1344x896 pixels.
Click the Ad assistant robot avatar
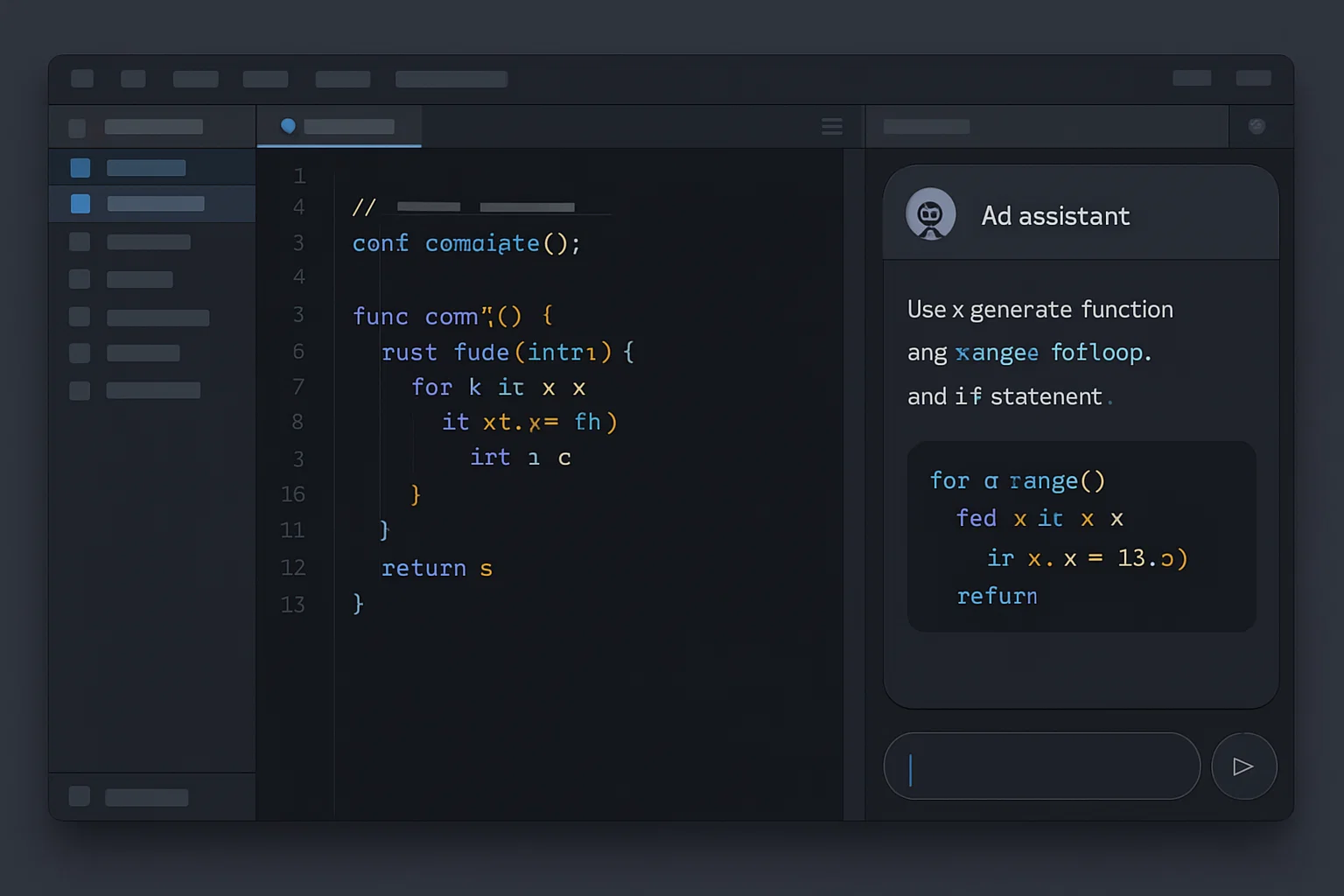click(x=930, y=214)
